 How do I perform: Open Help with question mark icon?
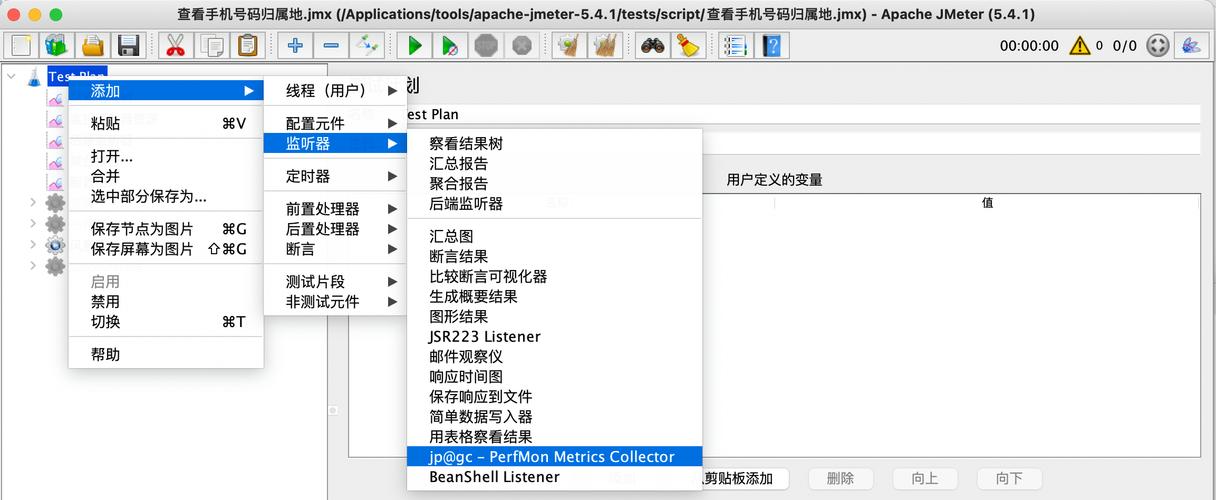click(771, 45)
